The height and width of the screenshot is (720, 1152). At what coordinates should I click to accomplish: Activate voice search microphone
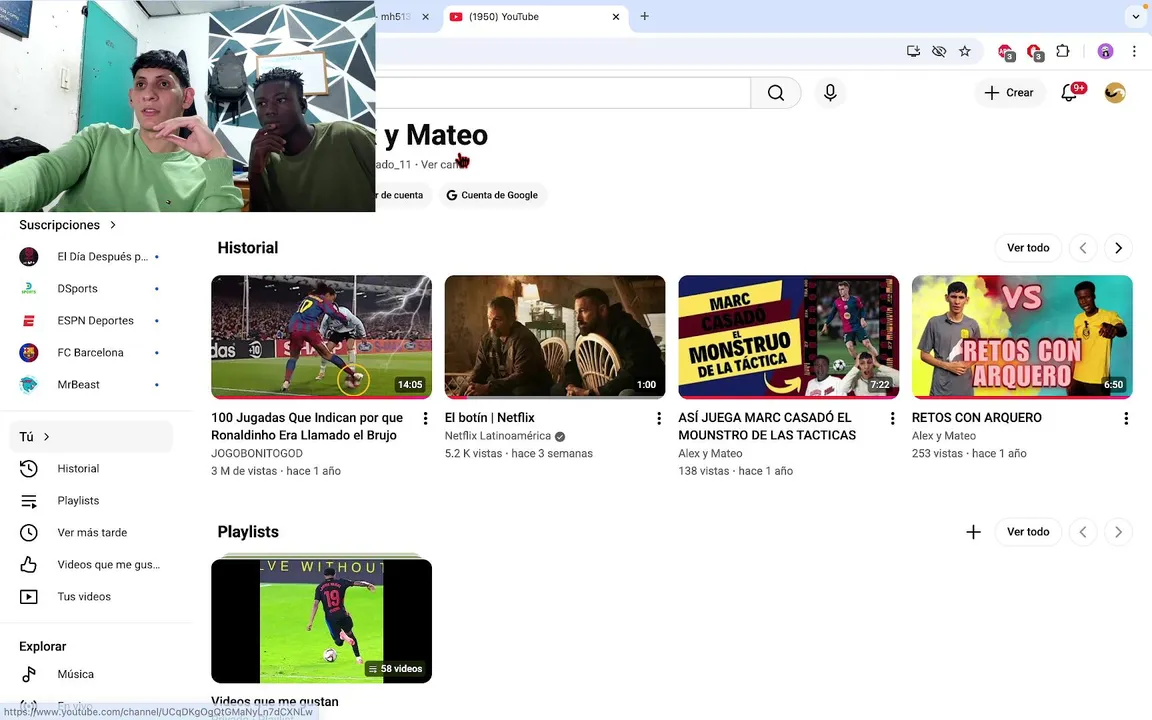(x=830, y=93)
